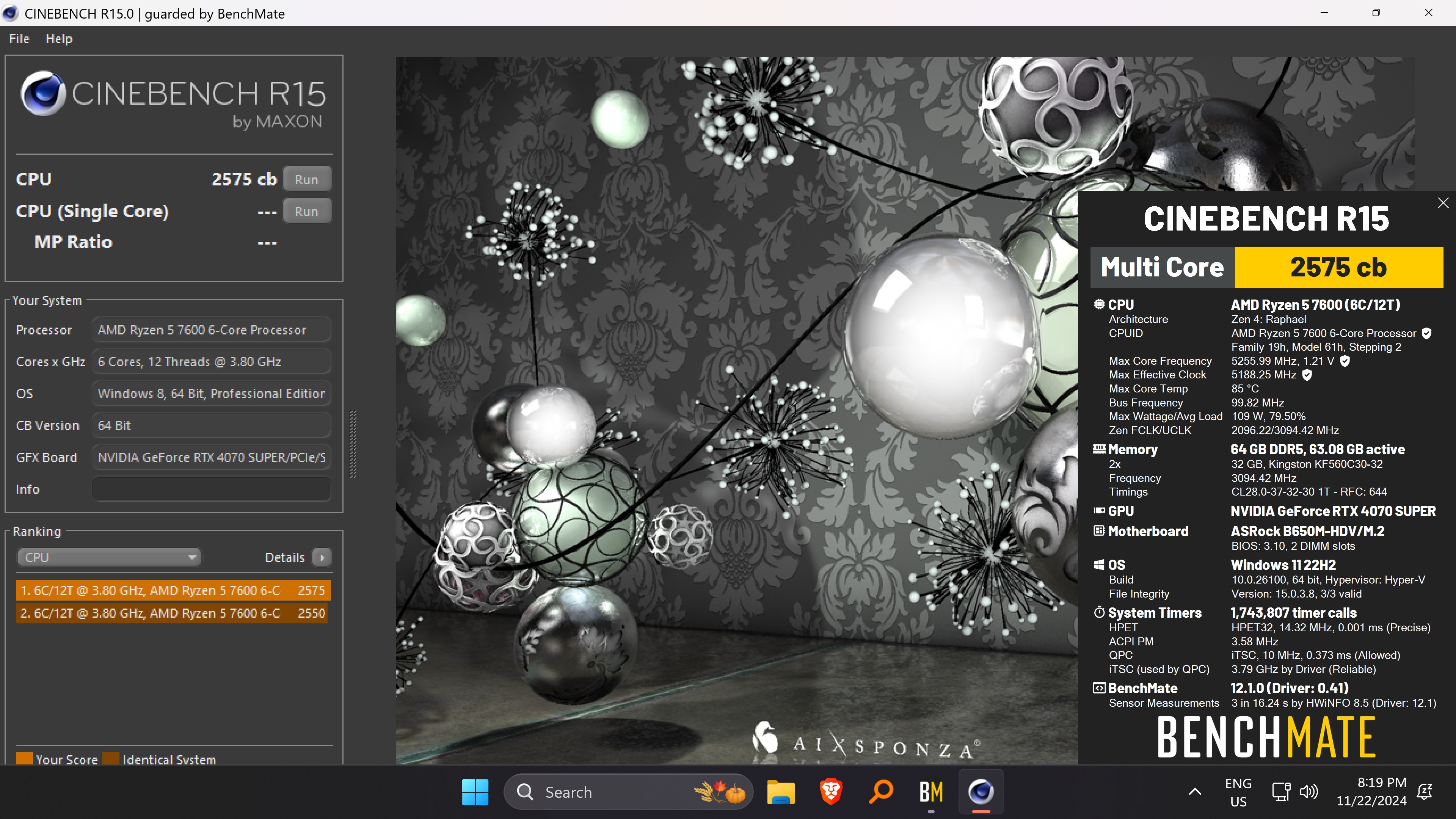Open network settings tray icon
Screen dimensions: 1456x819
point(1281,792)
